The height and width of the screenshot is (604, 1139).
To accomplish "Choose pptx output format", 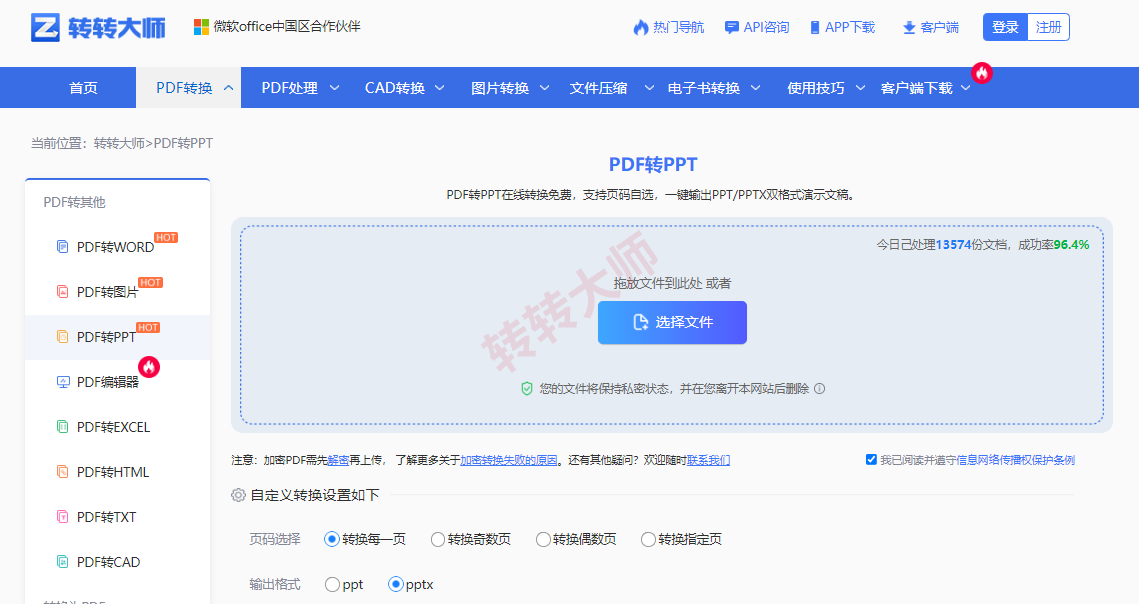I will tap(396, 584).
